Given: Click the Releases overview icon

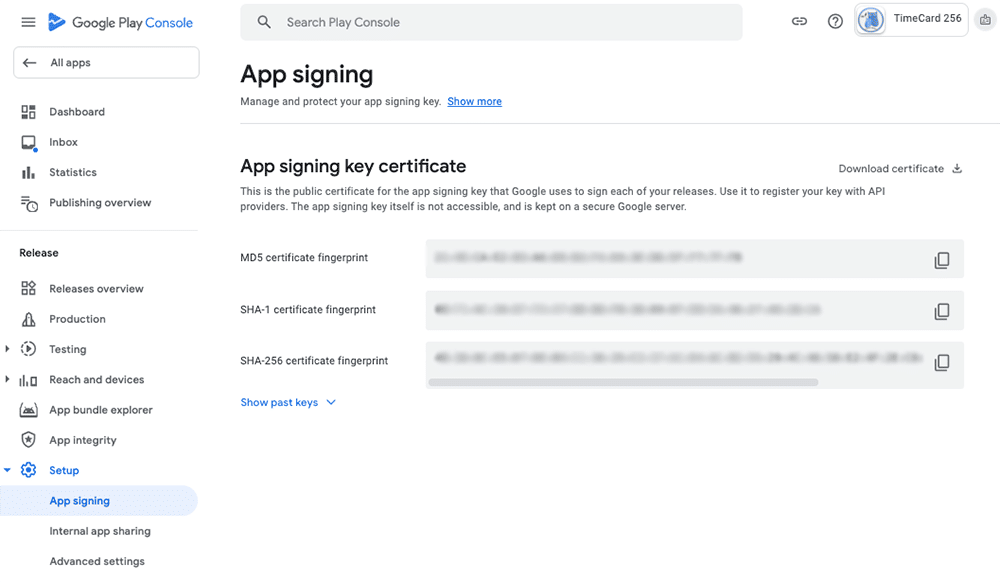Looking at the screenshot, I should (x=31, y=288).
